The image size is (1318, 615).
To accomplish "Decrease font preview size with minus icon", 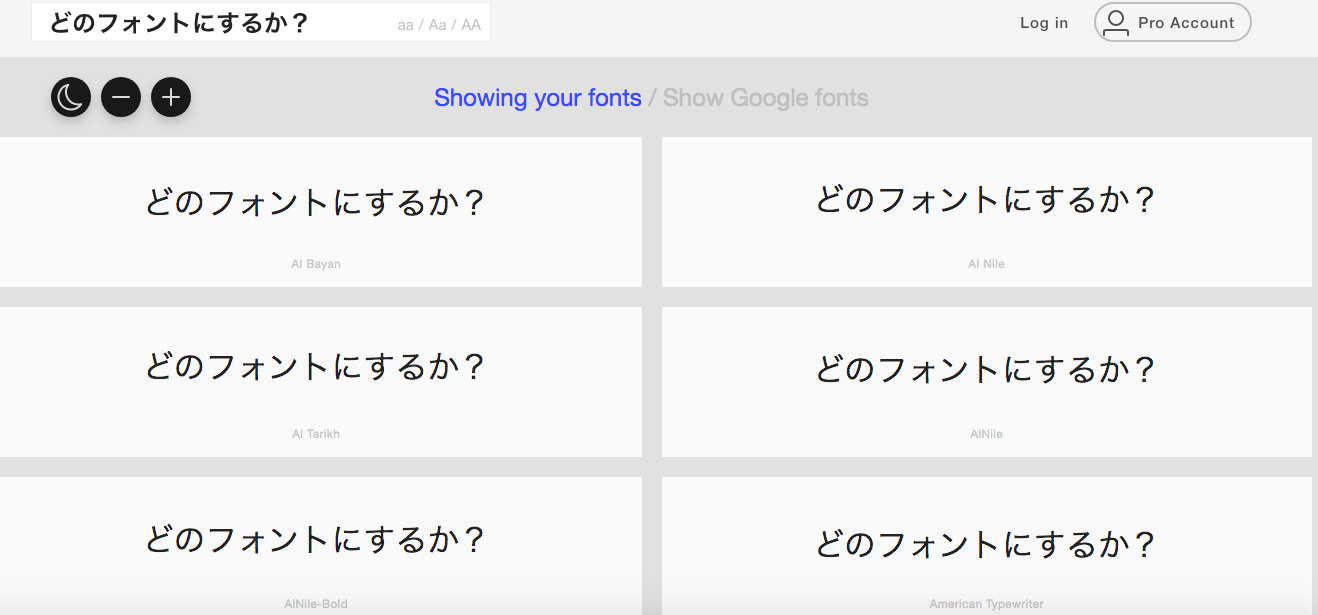I will 121,97.
